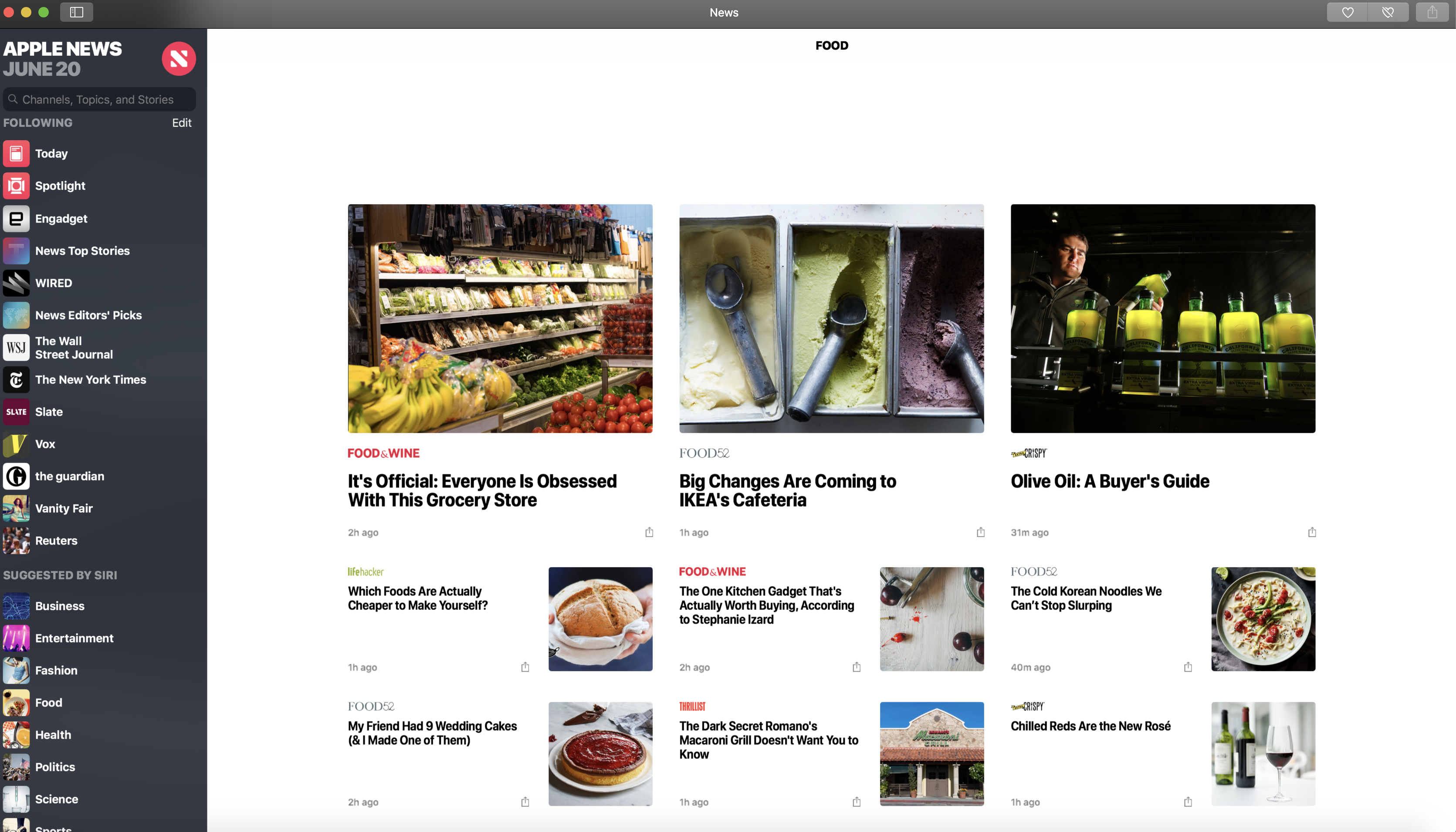Screen dimensions: 1456x832
Task: Click the Slate channel icon
Action: [16, 412]
